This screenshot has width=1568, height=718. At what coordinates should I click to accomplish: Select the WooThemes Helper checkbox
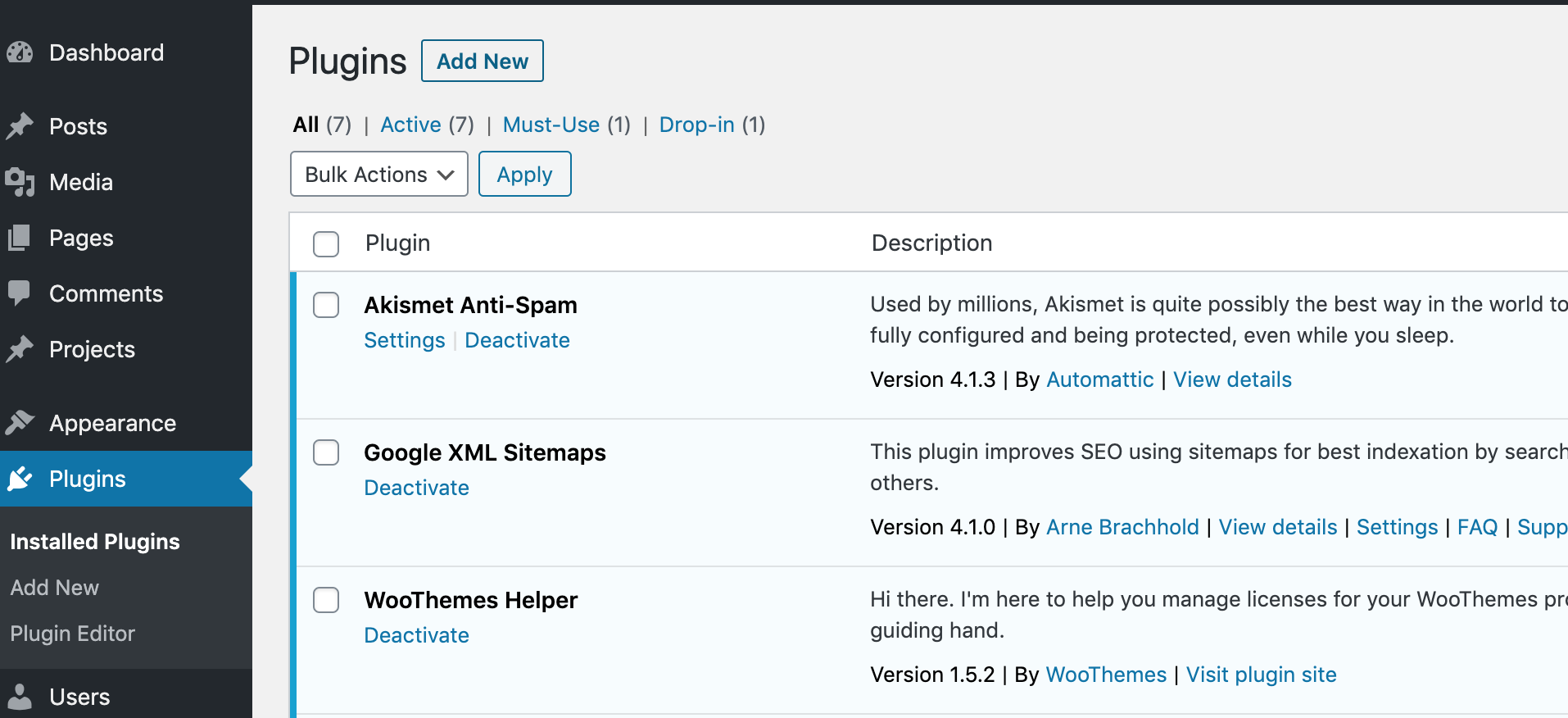pyautogui.click(x=326, y=600)
